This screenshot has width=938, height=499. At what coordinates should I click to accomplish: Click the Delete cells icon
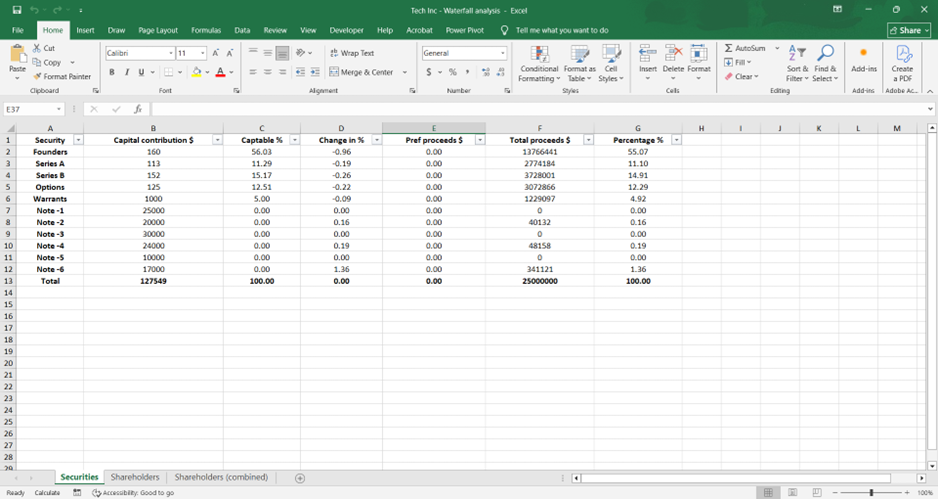[674, 54]
